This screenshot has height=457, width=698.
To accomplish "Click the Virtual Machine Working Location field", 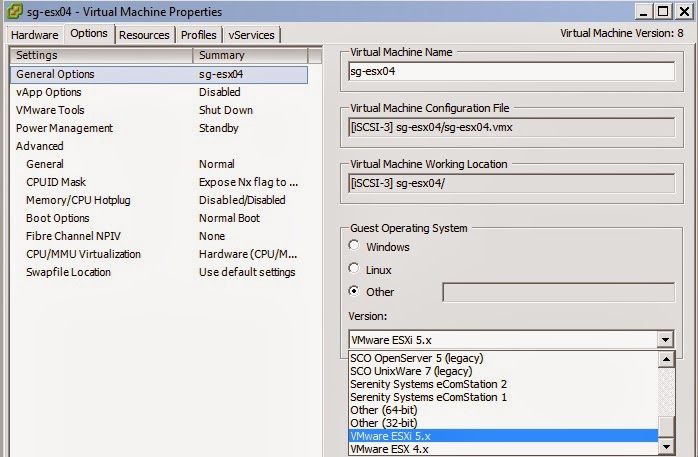I will [511, 183].
